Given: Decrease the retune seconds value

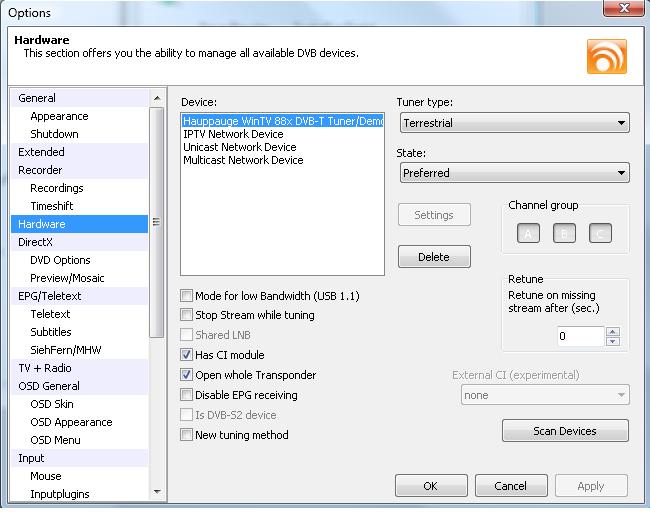Looking at the screenshot, I should click(x=613, y=341).
